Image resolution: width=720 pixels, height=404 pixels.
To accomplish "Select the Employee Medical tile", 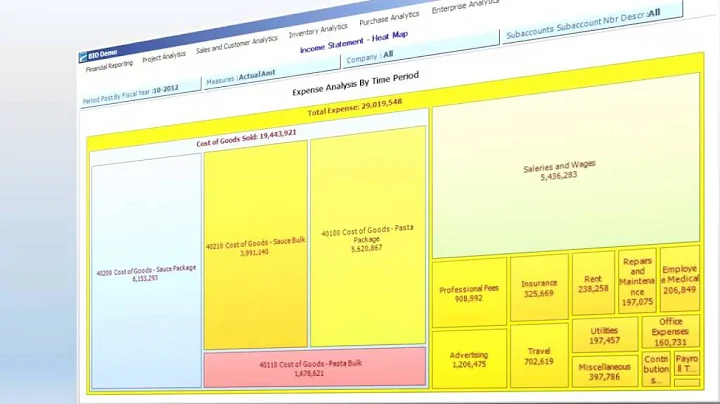I will pyautogui.click(x=680, y=278).
